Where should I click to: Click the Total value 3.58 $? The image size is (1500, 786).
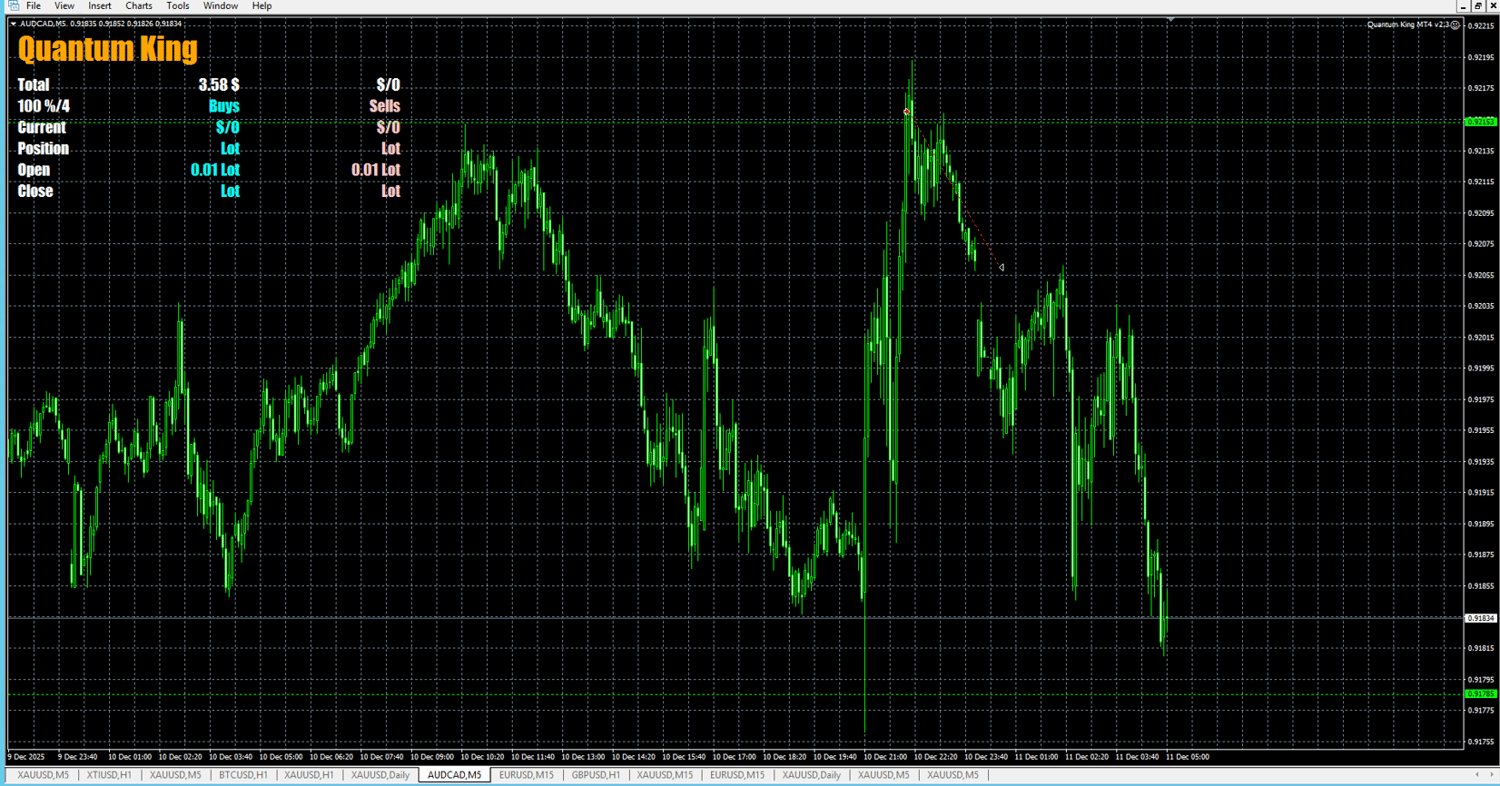(x=219, y=85)
